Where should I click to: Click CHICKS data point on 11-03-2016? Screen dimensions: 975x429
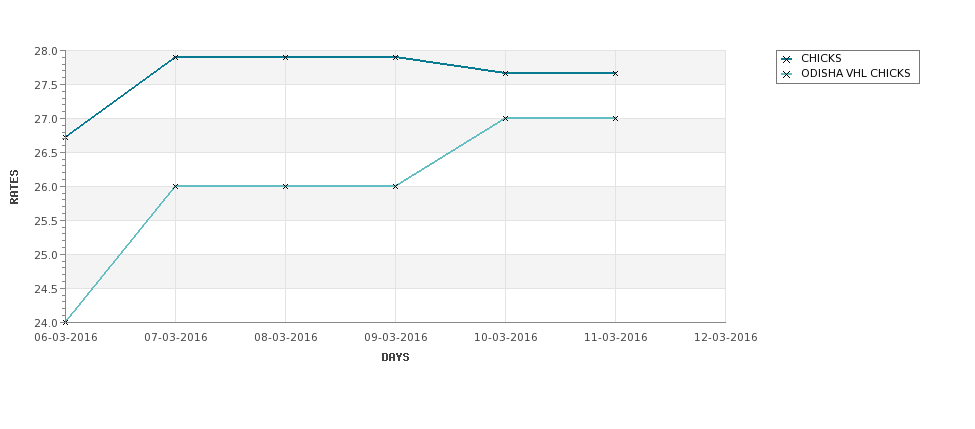coord(616,73)
